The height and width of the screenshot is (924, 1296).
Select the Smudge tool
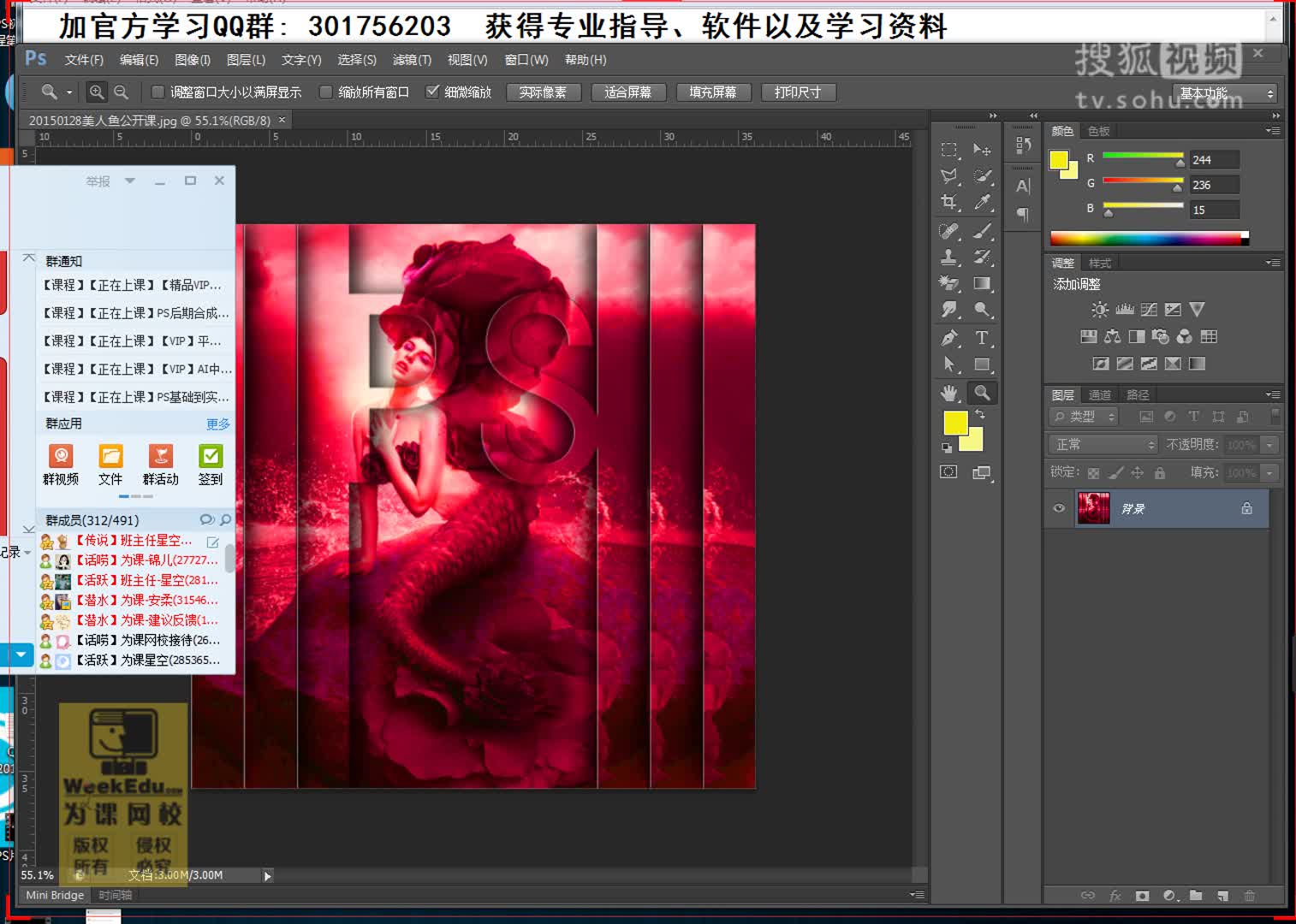click(948, 310)
